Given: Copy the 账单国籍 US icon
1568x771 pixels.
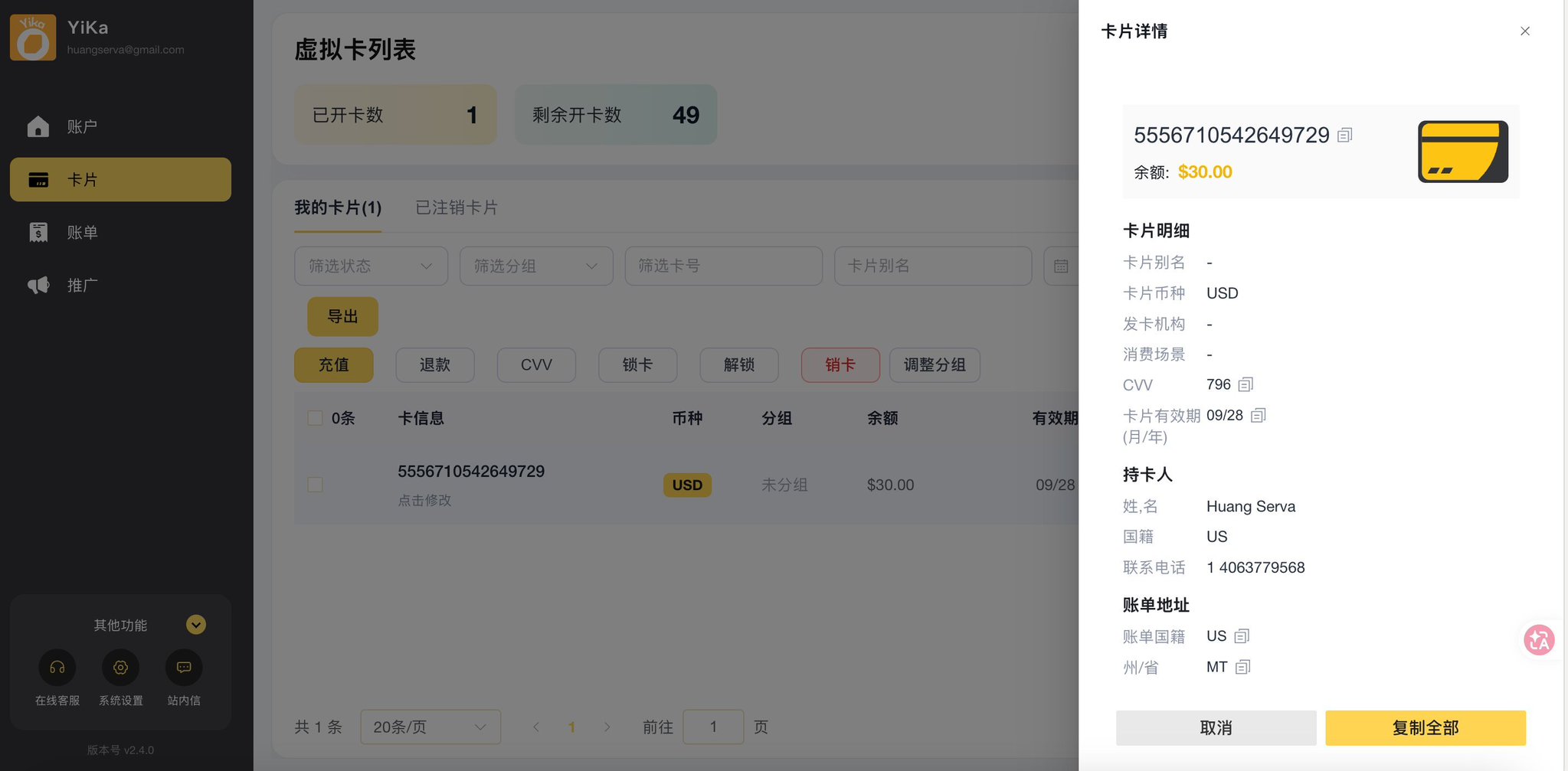Looking at the screenshot, I should point(1242,636).
